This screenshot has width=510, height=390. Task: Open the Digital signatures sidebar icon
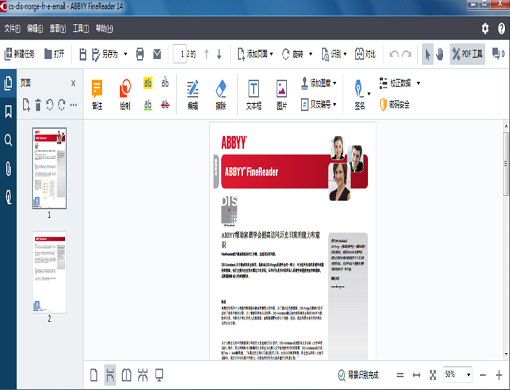(x=8, y=197)
